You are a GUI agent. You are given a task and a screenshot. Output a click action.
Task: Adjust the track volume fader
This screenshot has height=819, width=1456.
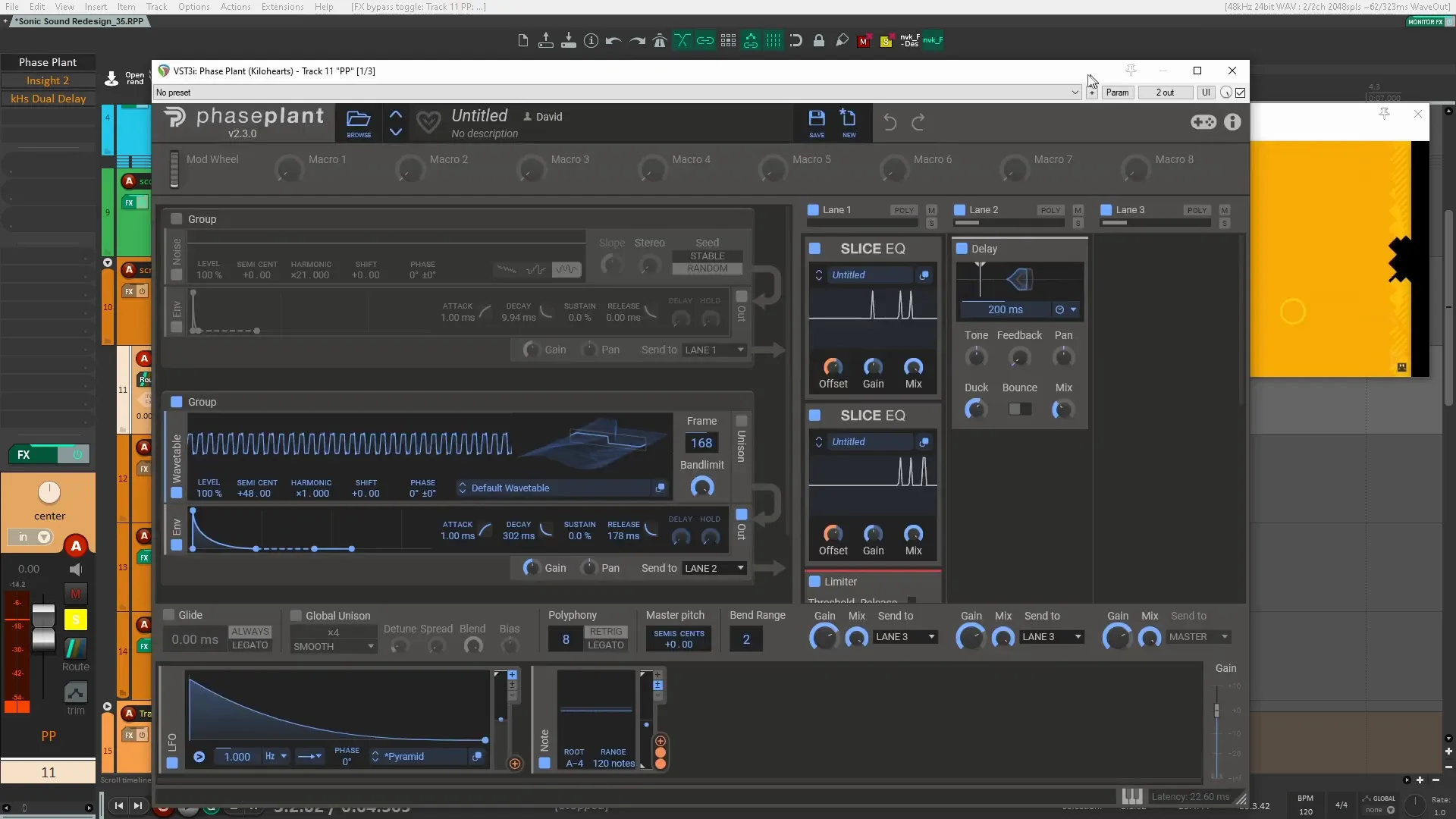tap(43, 629)
